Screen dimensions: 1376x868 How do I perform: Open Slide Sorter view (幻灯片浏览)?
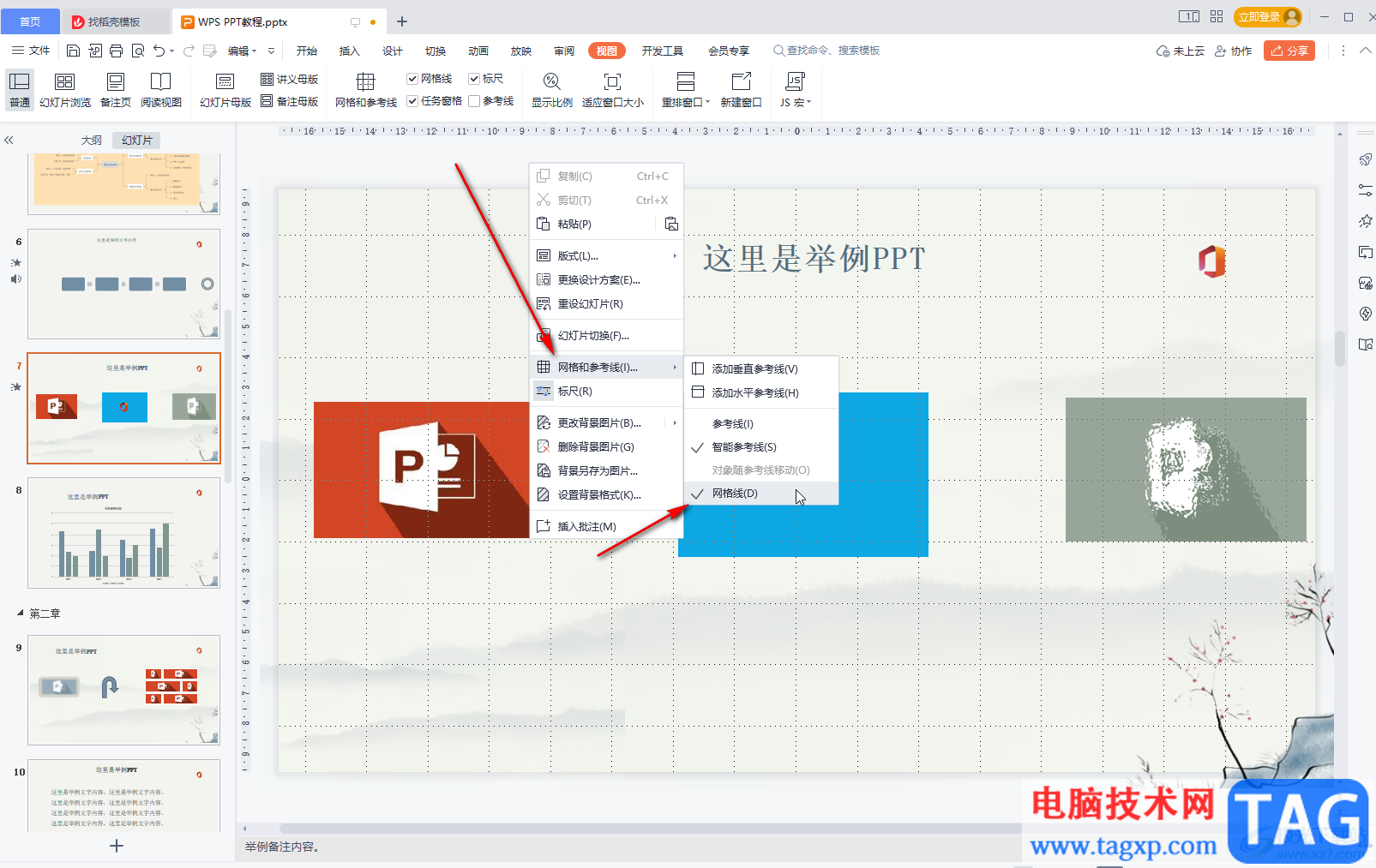pos(65,90)
